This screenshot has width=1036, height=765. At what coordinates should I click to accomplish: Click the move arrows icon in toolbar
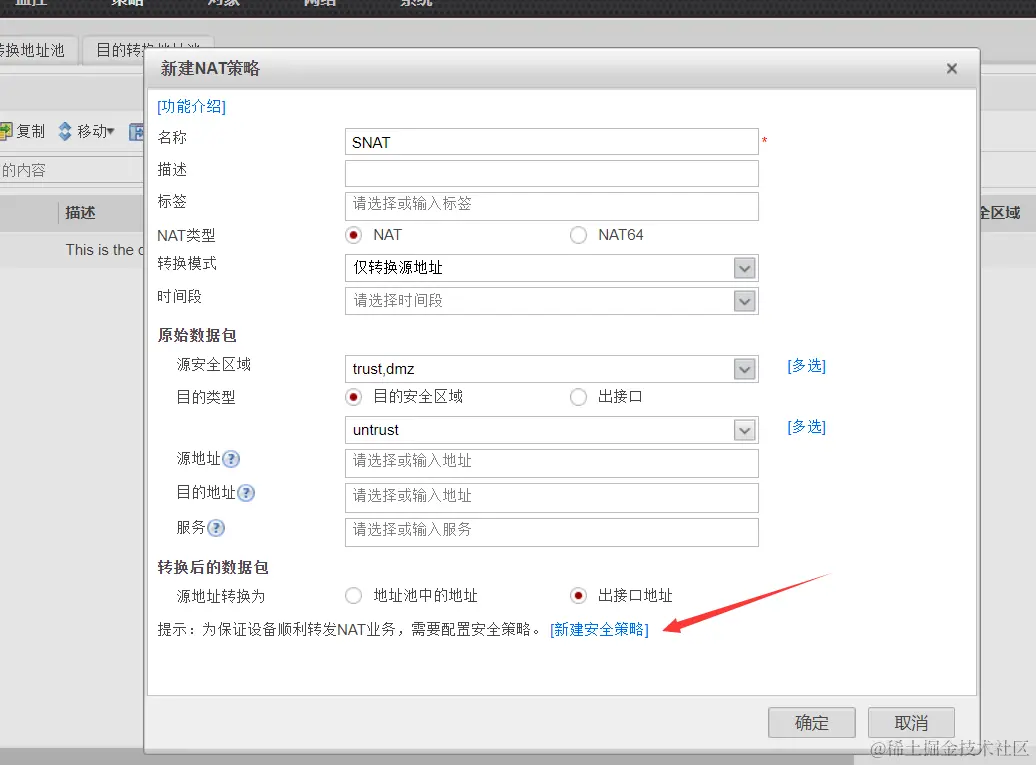[65, 131]
